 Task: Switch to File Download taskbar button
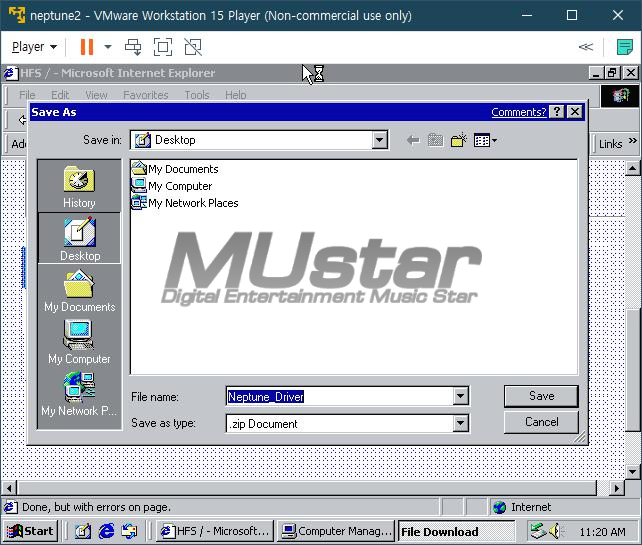456,531
